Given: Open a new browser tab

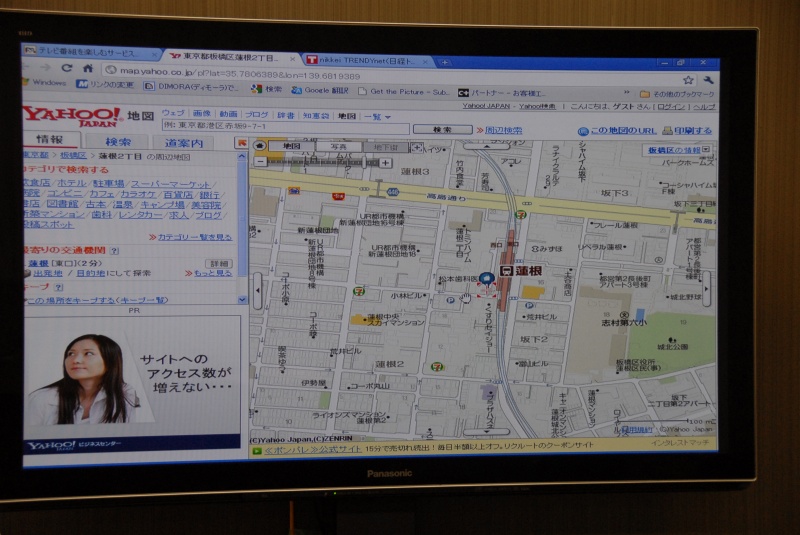Looking at the screenshot, I should (444, 62).
